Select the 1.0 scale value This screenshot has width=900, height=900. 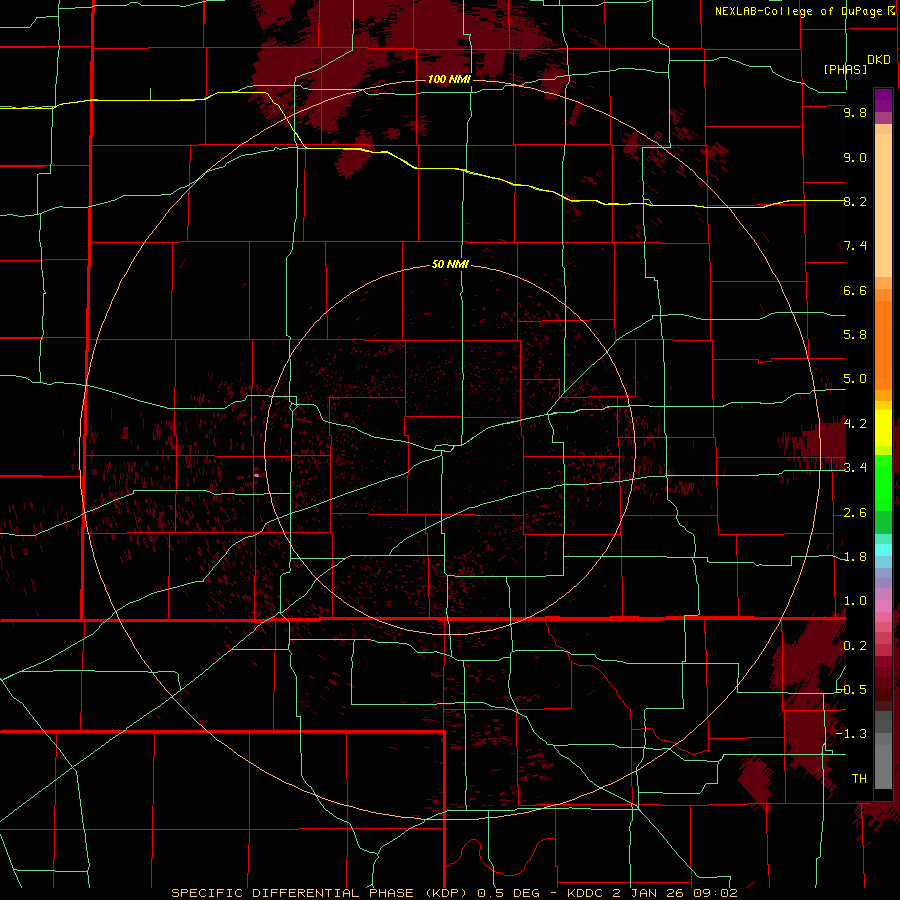click(855, 601)
